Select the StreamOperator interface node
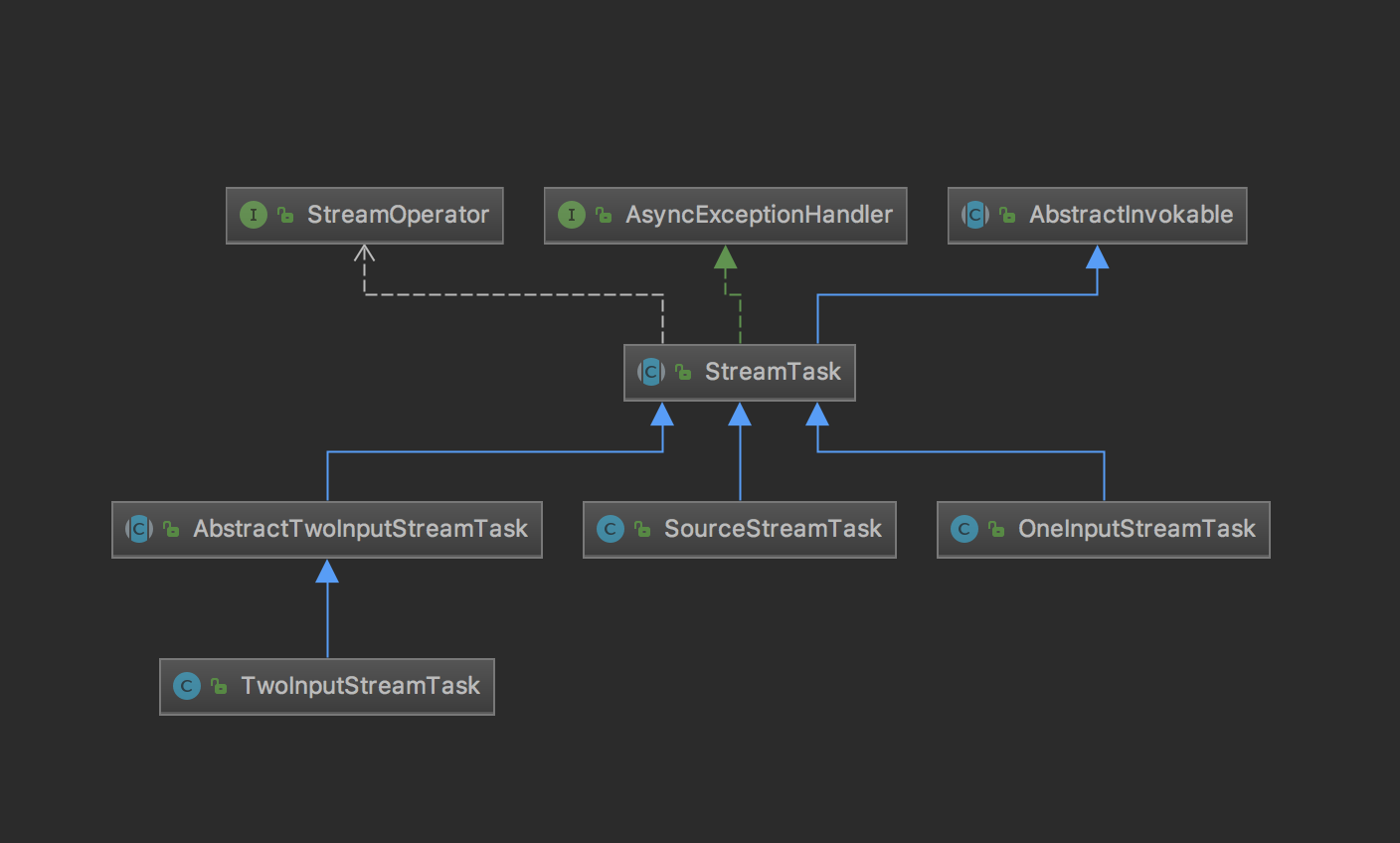The width and height of the screenshot is (1400, 843). [x=364, y=215]
